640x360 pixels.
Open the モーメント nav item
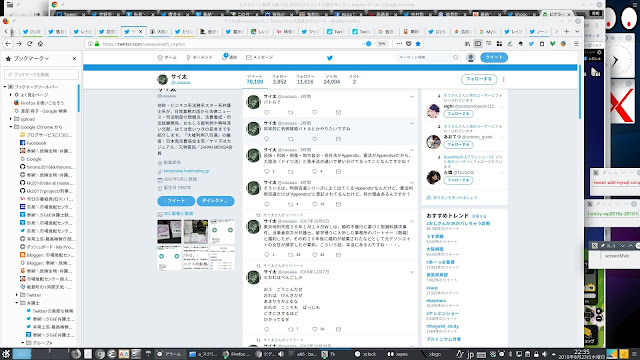pyautogui.click(x=199, y=58)
